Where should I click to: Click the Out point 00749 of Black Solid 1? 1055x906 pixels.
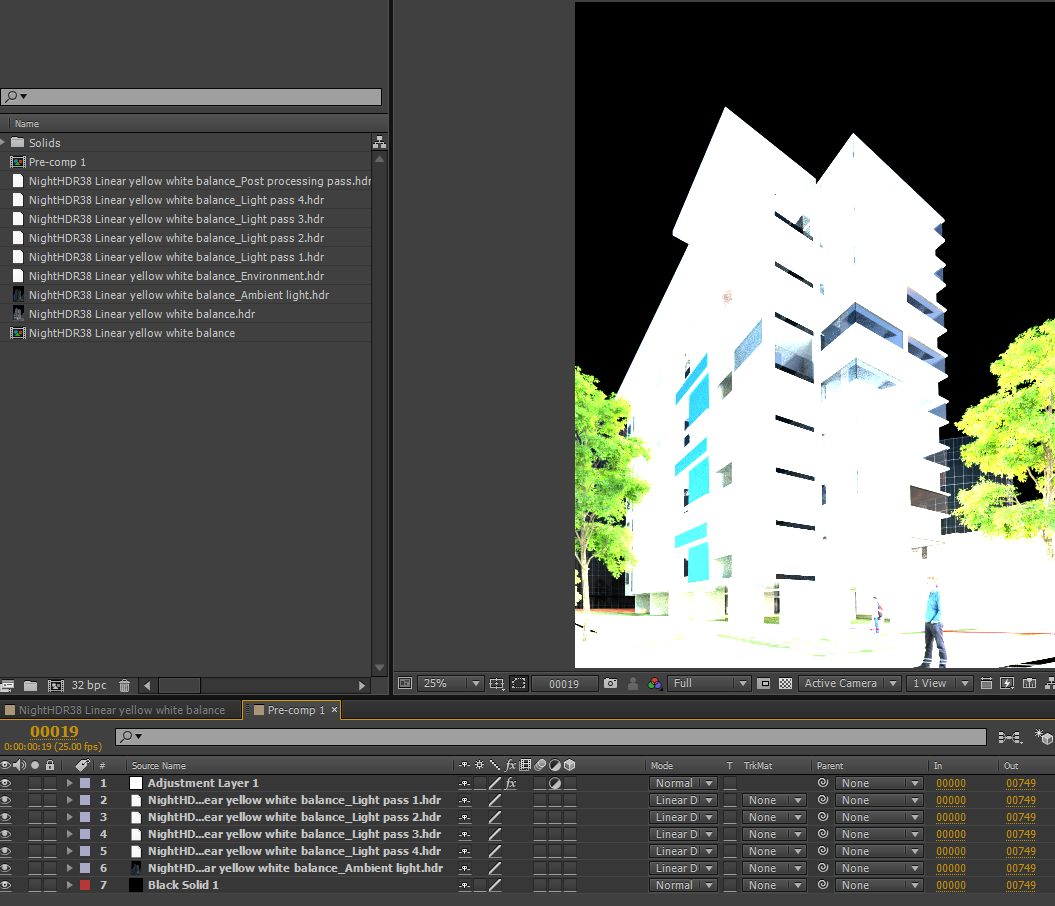pyautogui.click(x=1021, y=886)
